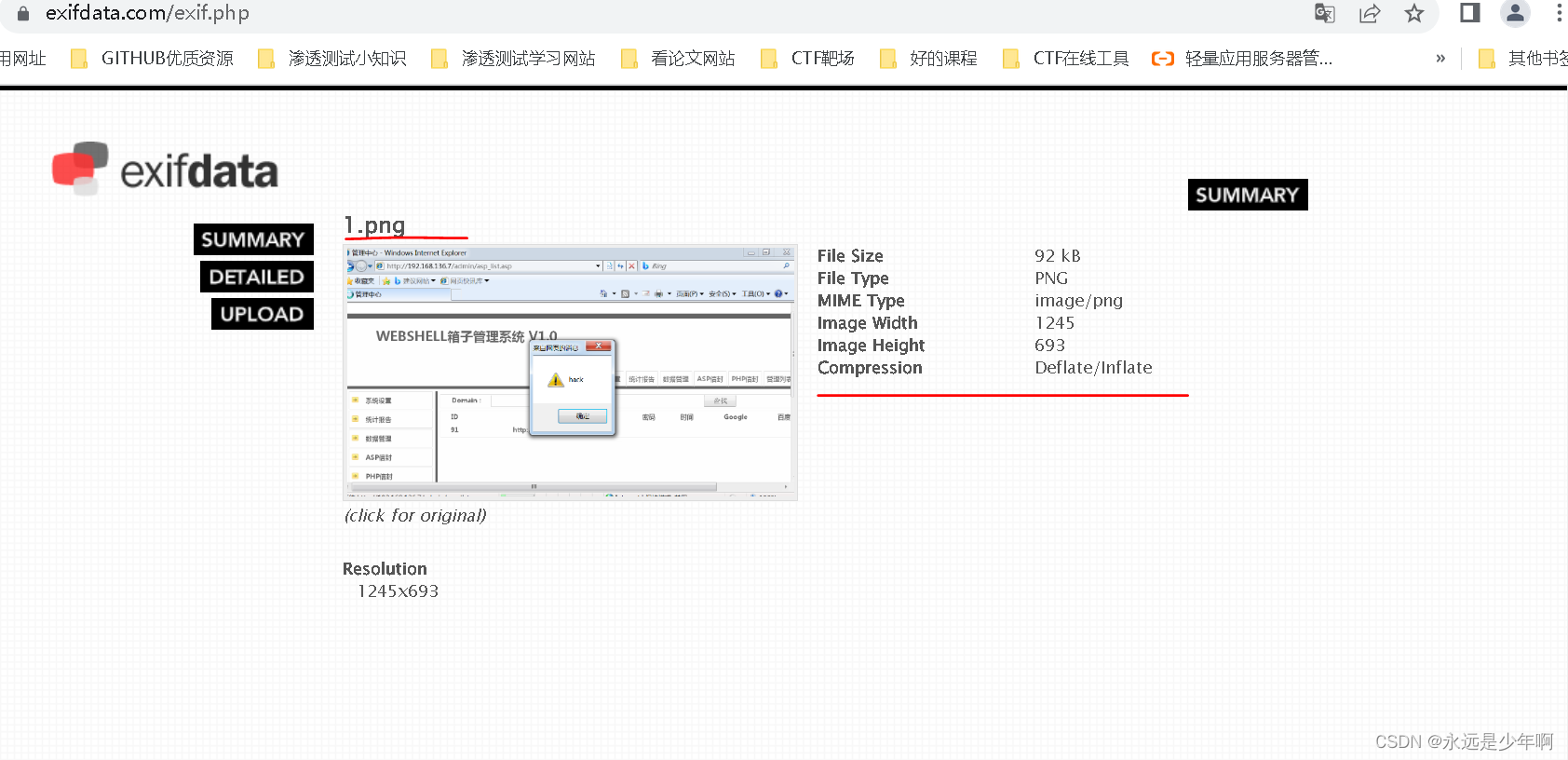Screen dimensions: 1568x760
Task: Click '(click for original)' caption
Action: pos(415,515)
